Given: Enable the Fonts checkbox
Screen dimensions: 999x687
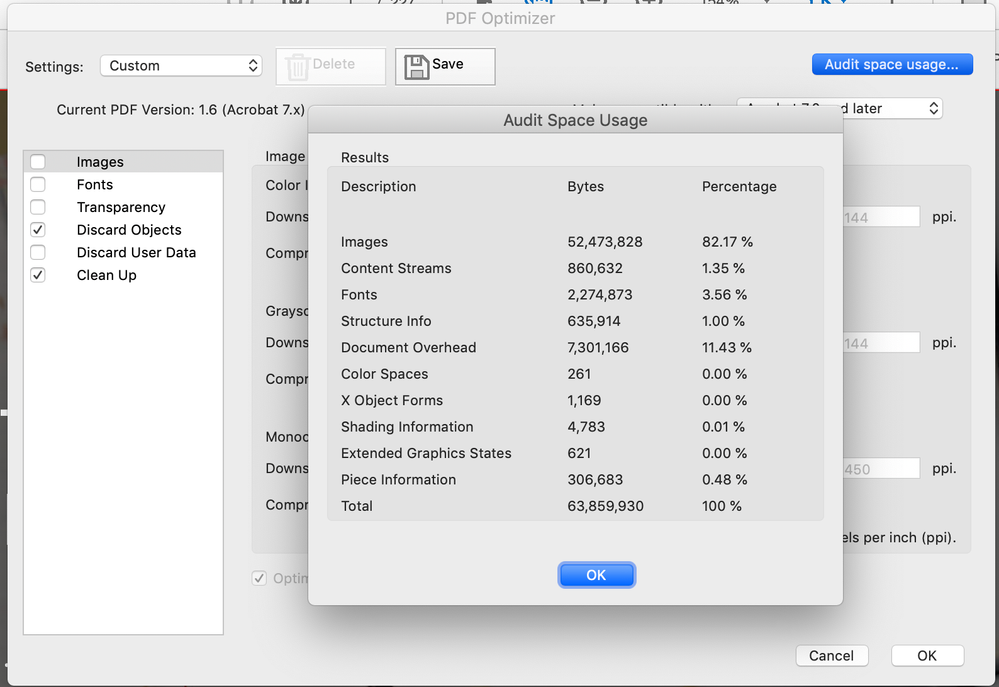Looking at the screenshot, I should (x=38, y=185).
